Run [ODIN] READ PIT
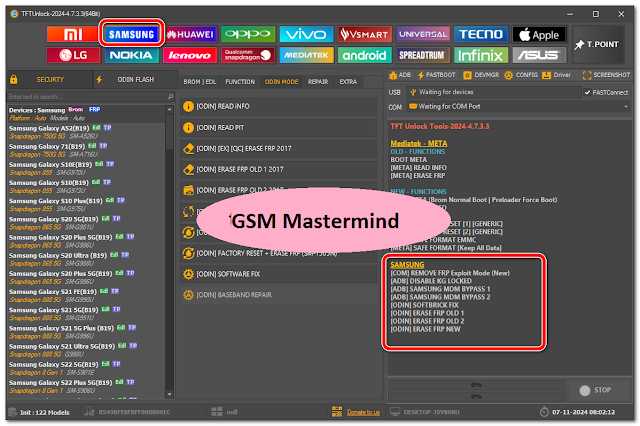Screen dimensions: 640x426 278,128
